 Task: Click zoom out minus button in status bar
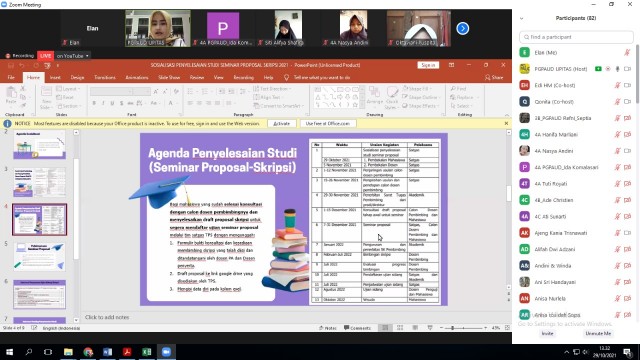tap(441, 328)
